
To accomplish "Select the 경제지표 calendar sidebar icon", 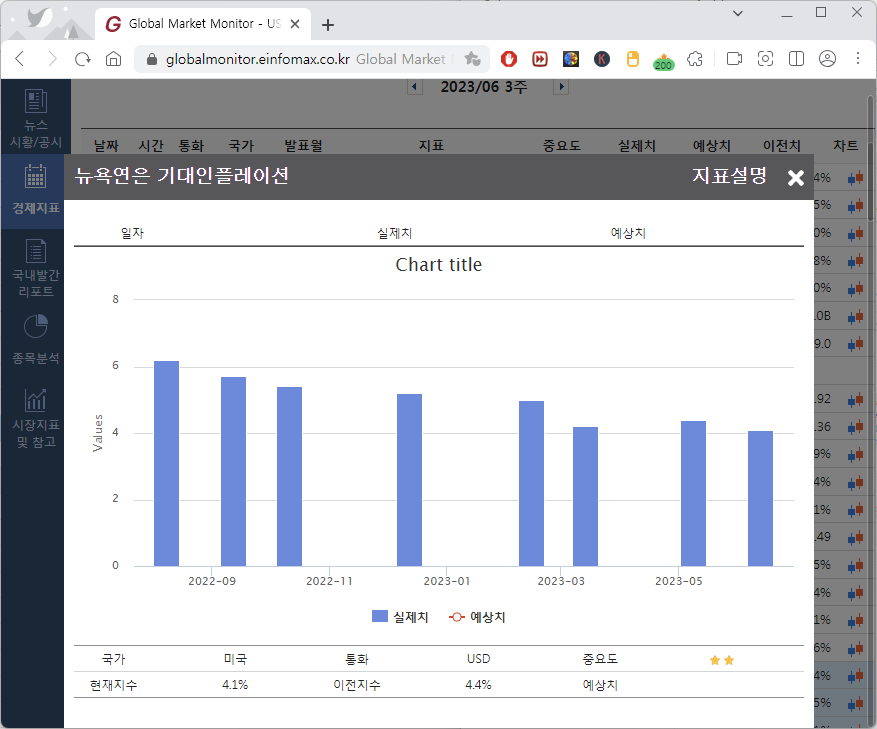I will 36,190.
